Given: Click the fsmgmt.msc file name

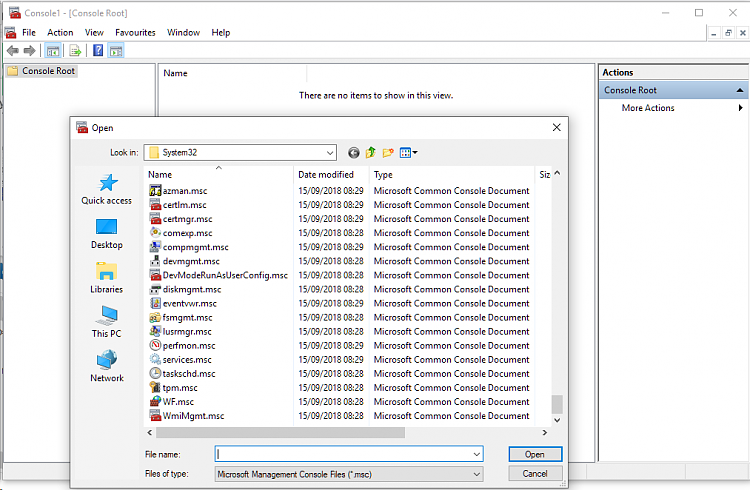Looking at the screenshot, I should coord(188,317).
